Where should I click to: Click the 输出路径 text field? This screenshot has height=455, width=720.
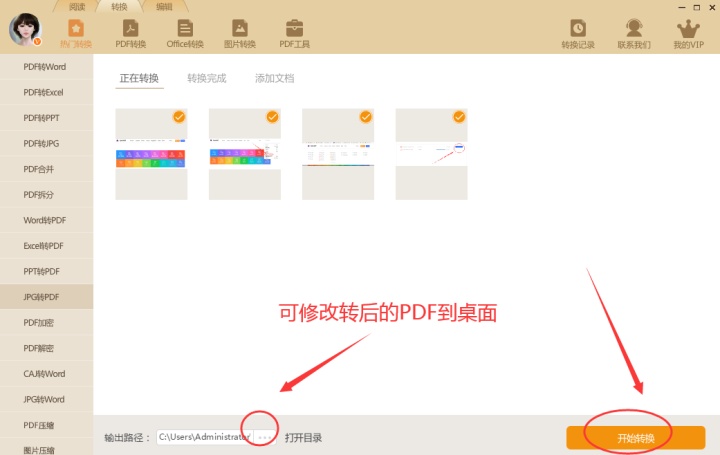[205, 438]
